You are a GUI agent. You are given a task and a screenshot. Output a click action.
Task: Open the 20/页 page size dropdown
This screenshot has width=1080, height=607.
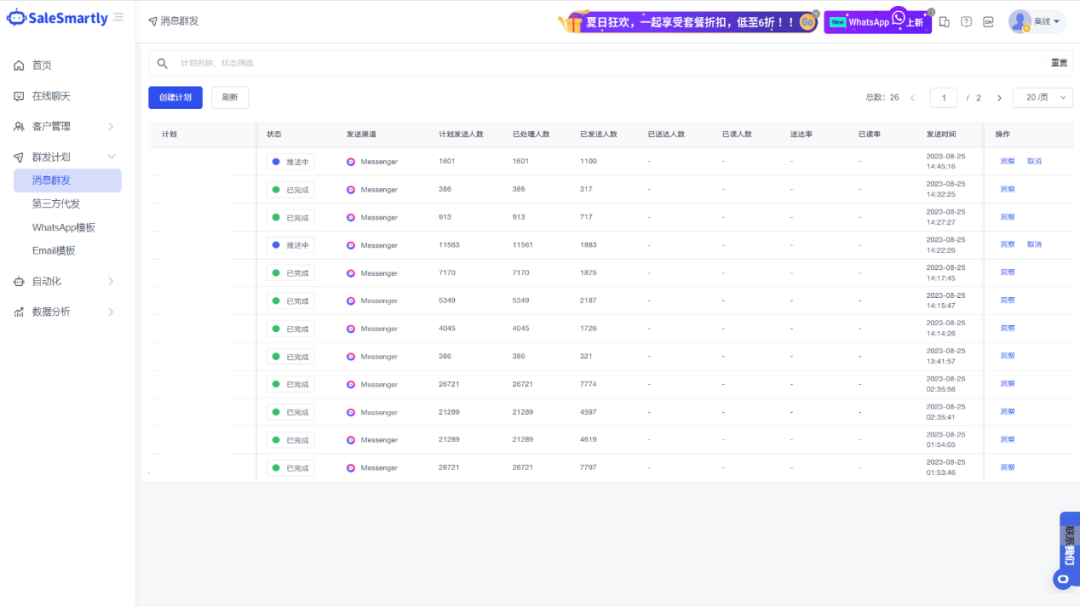point(1043,97)
